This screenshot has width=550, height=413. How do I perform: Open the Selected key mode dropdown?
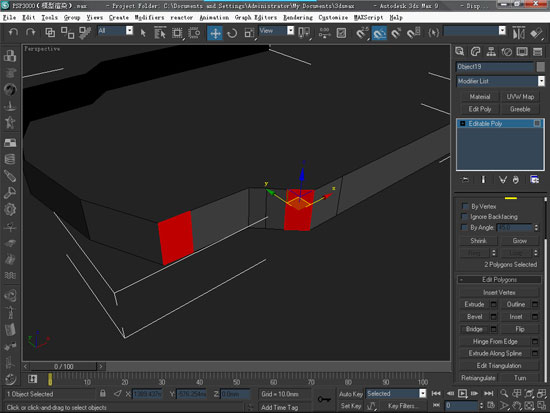(x=396, y=394)
